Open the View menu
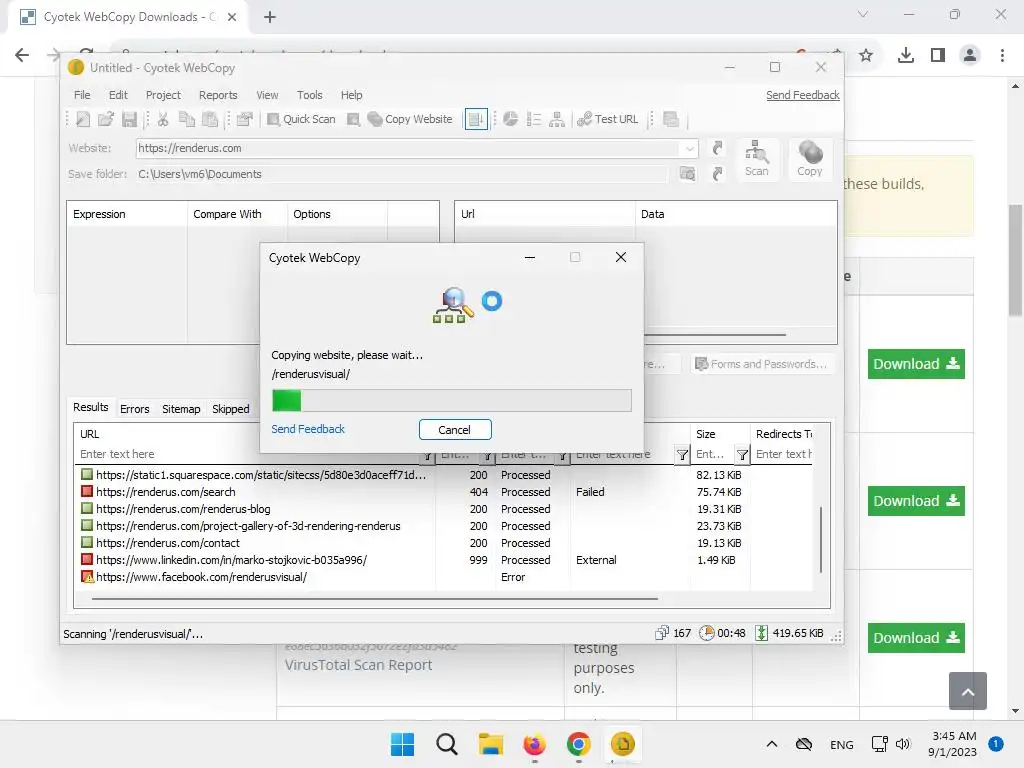This screenshot has width=1024, height=768. 267,95
